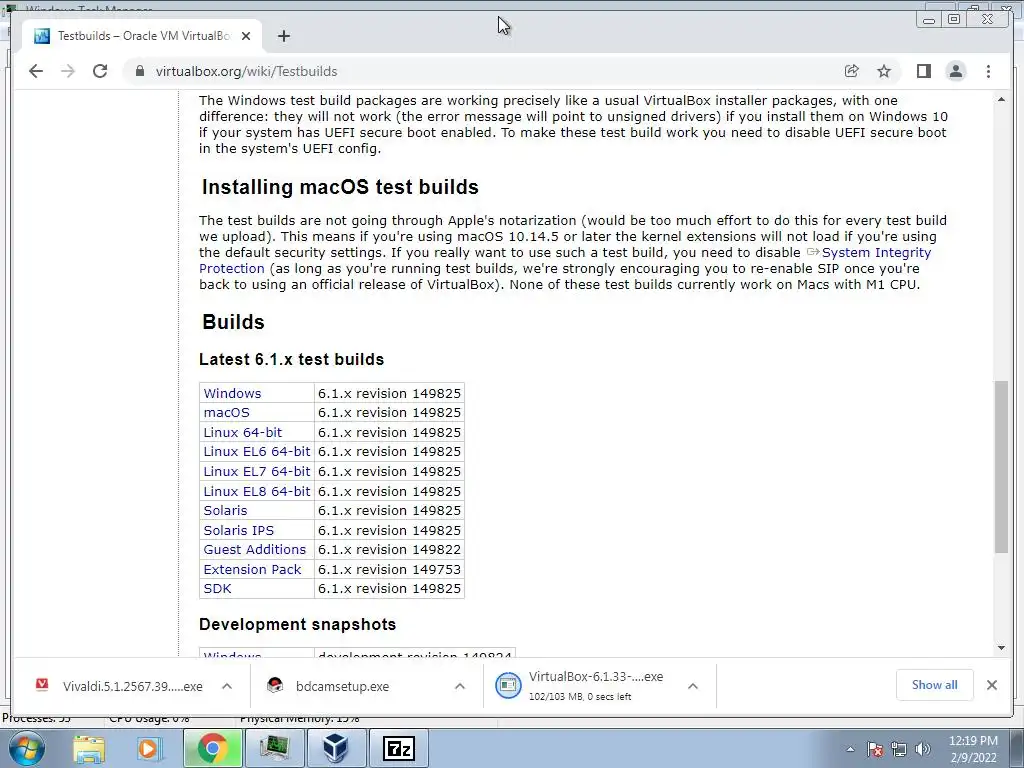The height and width of the screenshot is (768, 1024).
Task: Bookmark this page with star
Action: 884,71
